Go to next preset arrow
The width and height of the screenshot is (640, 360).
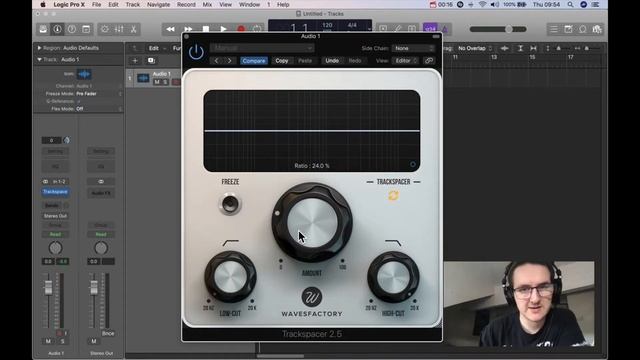tap(229, 61)
